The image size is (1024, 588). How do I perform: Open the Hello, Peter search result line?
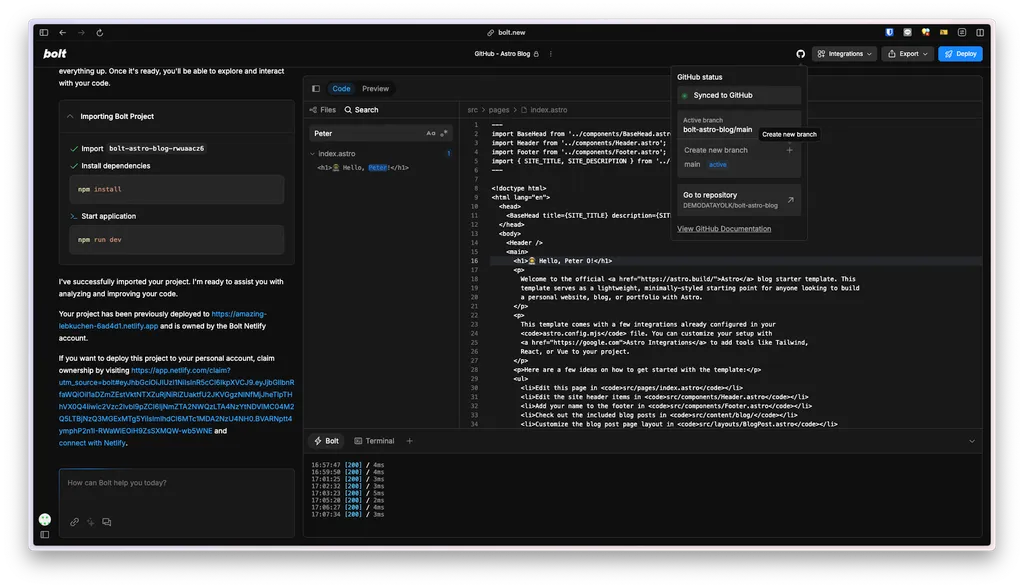pyautogui.click(x=363, y=168)
